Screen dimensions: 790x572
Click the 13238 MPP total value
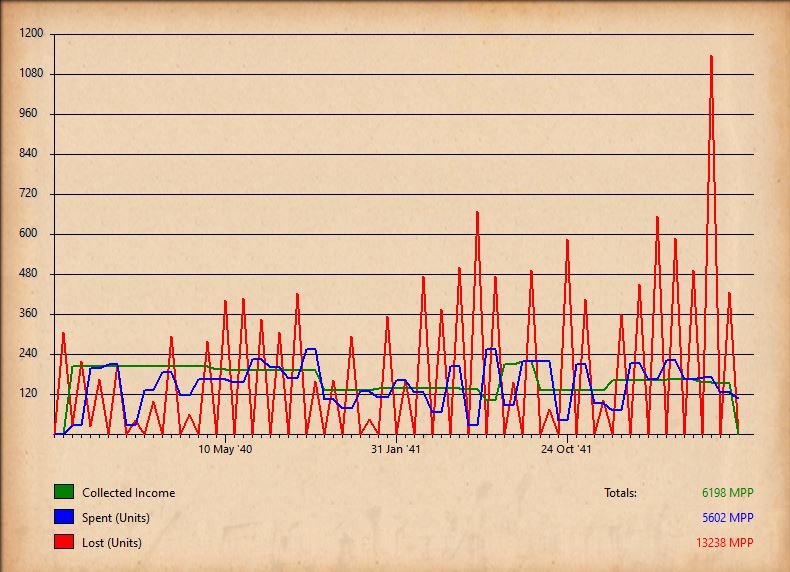pyautogui.click(x=725, y=543)
